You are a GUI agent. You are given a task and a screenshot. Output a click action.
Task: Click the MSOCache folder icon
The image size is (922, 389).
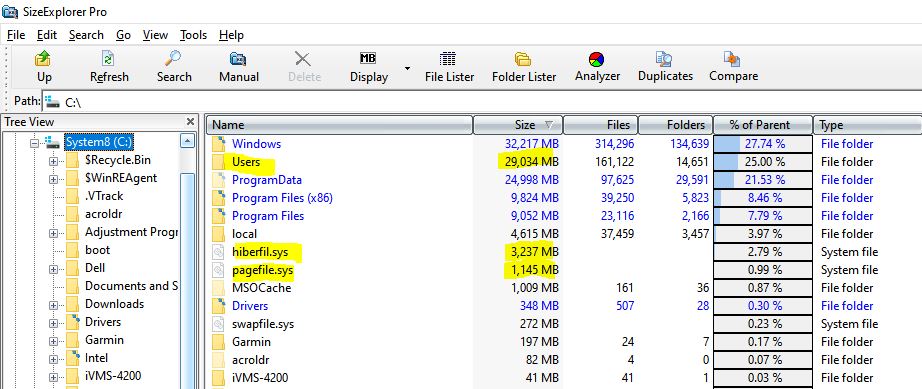coord(219,288)
